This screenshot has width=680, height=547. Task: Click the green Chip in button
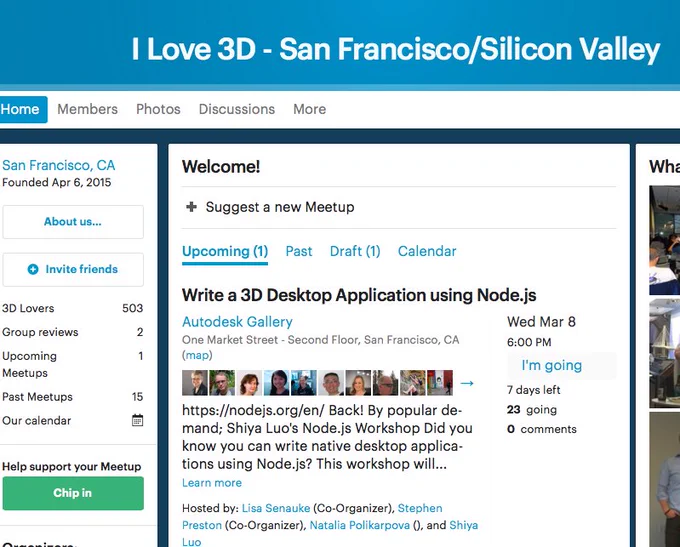73,493
